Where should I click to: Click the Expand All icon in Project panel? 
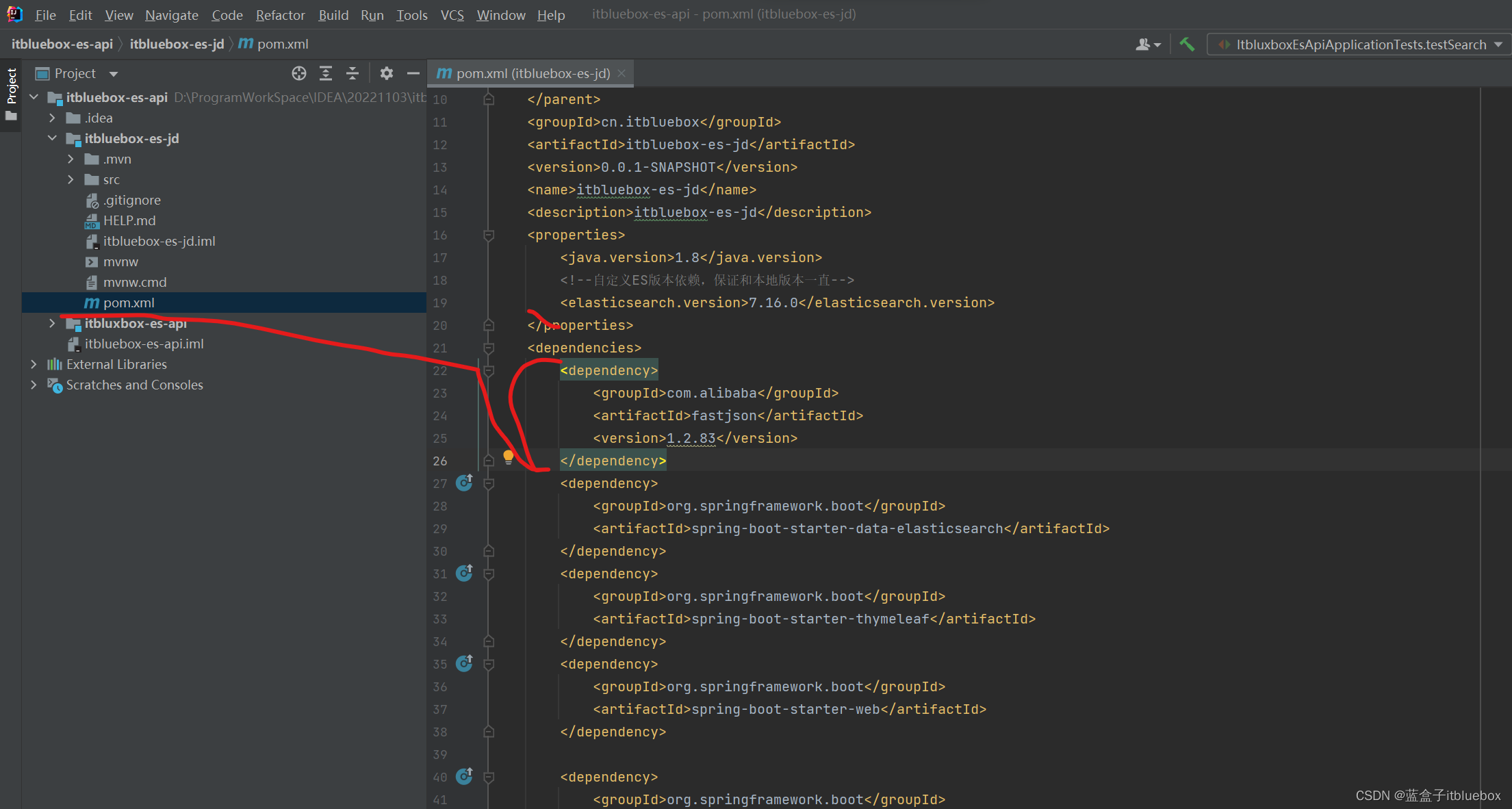pos(326,73)
